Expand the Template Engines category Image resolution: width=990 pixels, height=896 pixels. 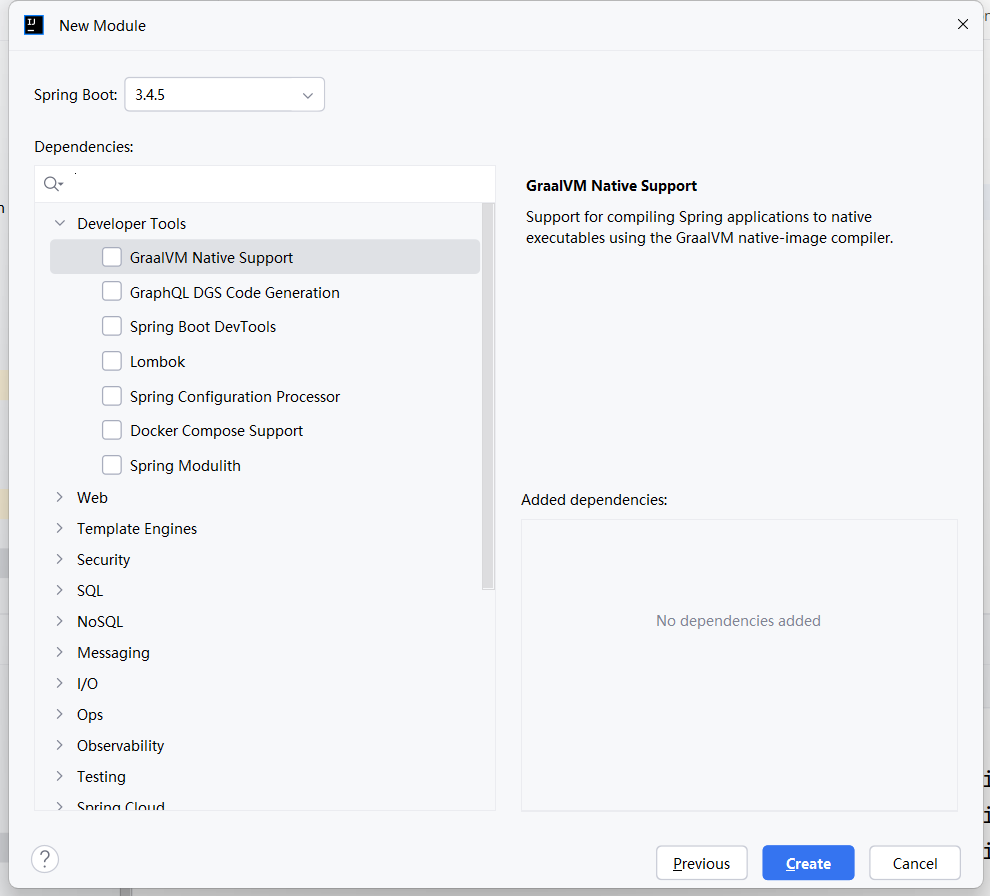(x=59, y=528)
